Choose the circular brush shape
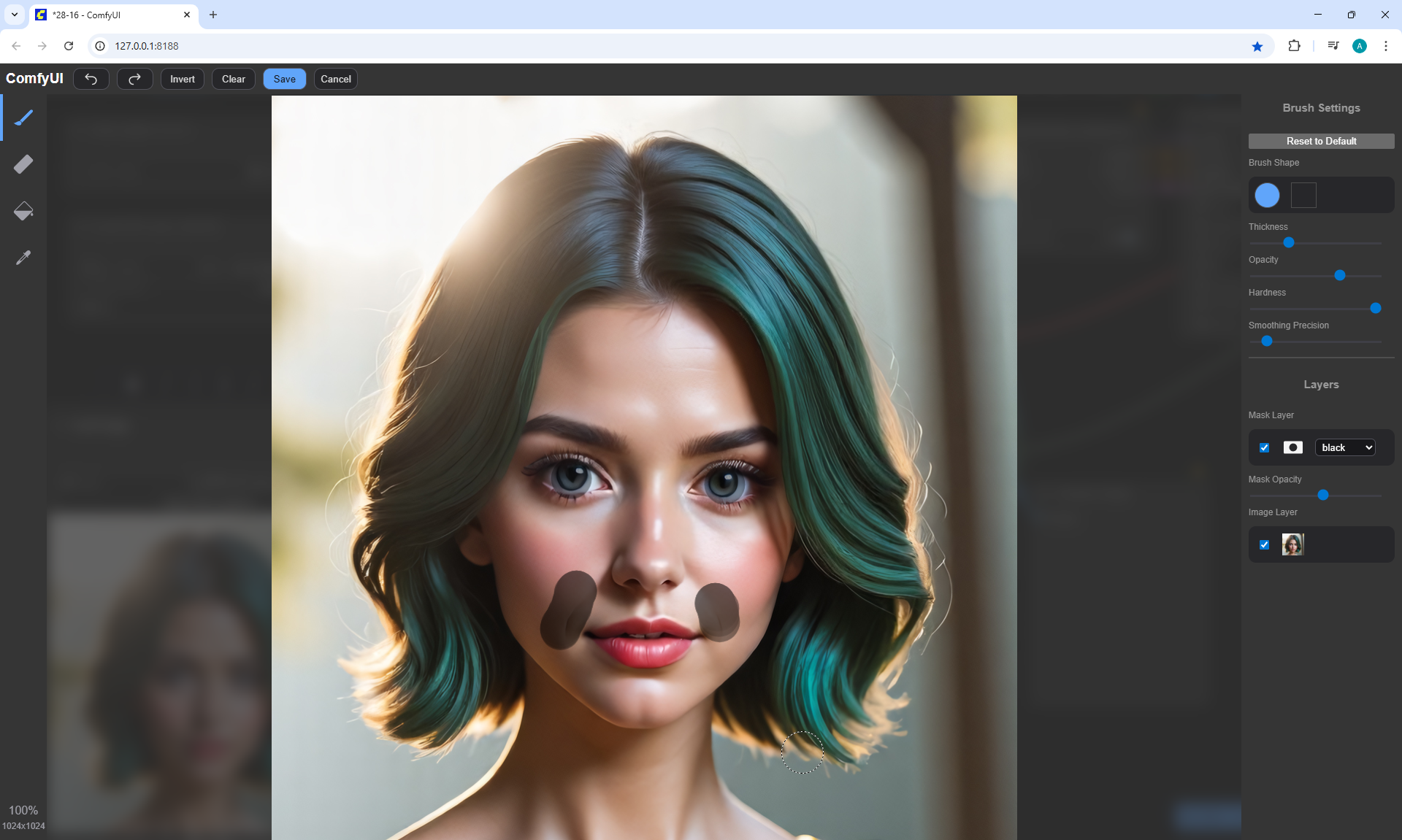 (x=1267, y=195)
